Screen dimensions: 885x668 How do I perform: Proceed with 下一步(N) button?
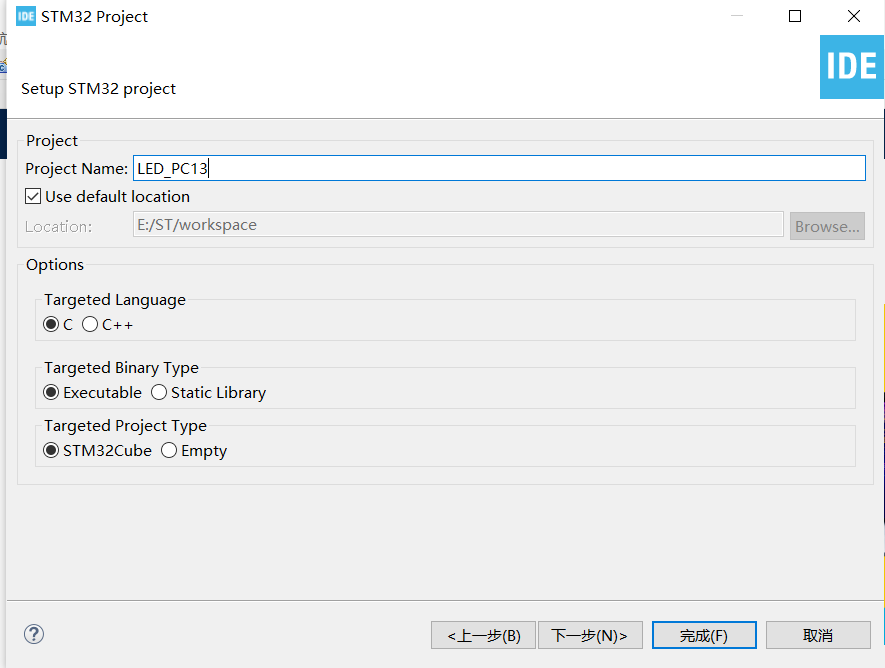590,635
